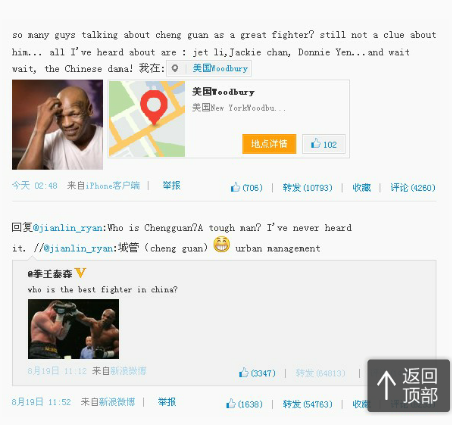The height and width of the screenshot is (425, 452).
Task: Like the reply post showing 1638 likes
Action: pos(244,404)
